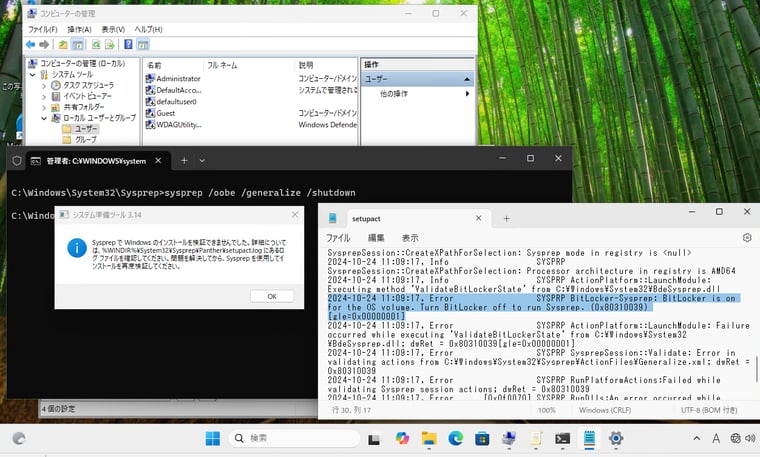Screen dimensions: 760x457
Task: Expand 他の操作 submenu arrow in Actions pane
Action: tap(467, 94)
